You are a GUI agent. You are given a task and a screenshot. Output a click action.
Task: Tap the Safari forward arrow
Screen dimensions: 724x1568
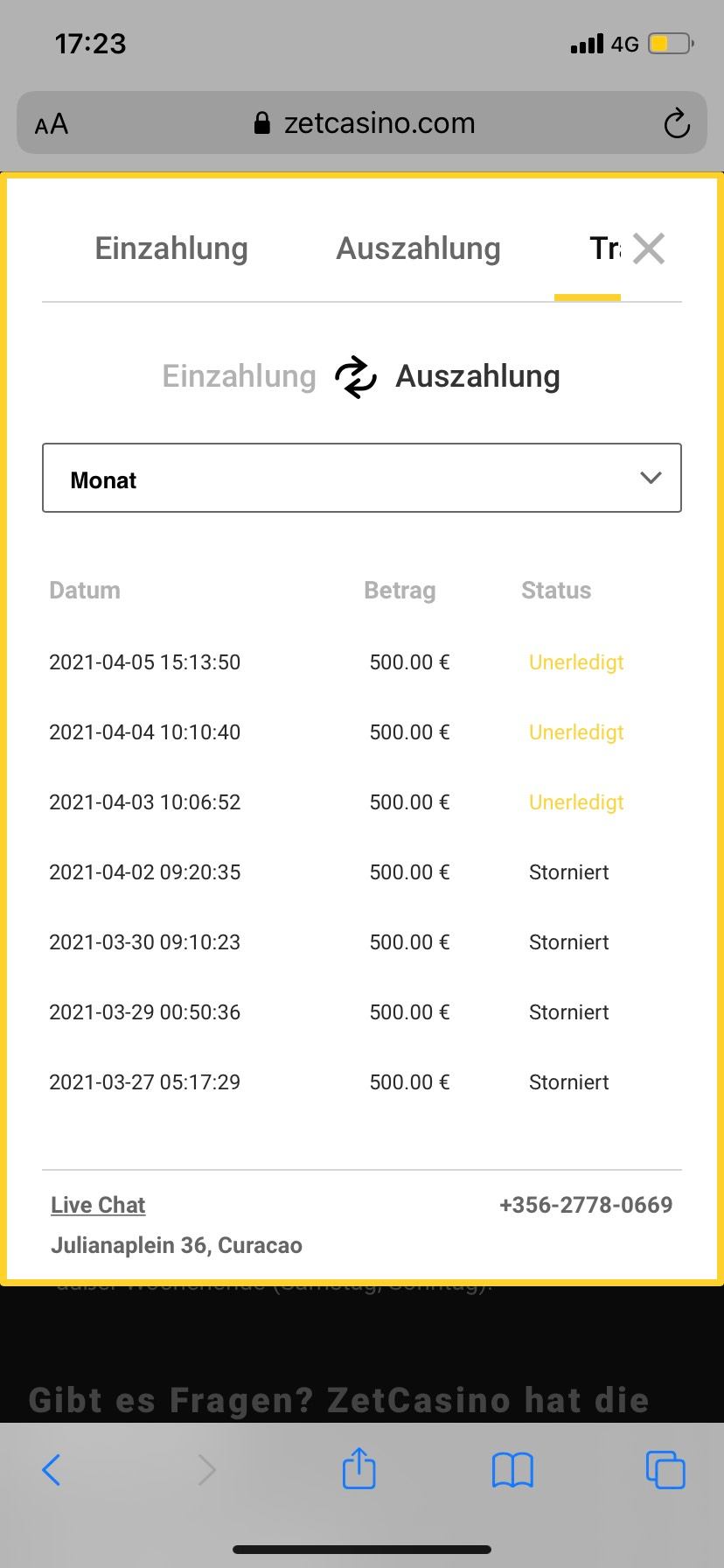(x=206, y=1469)
